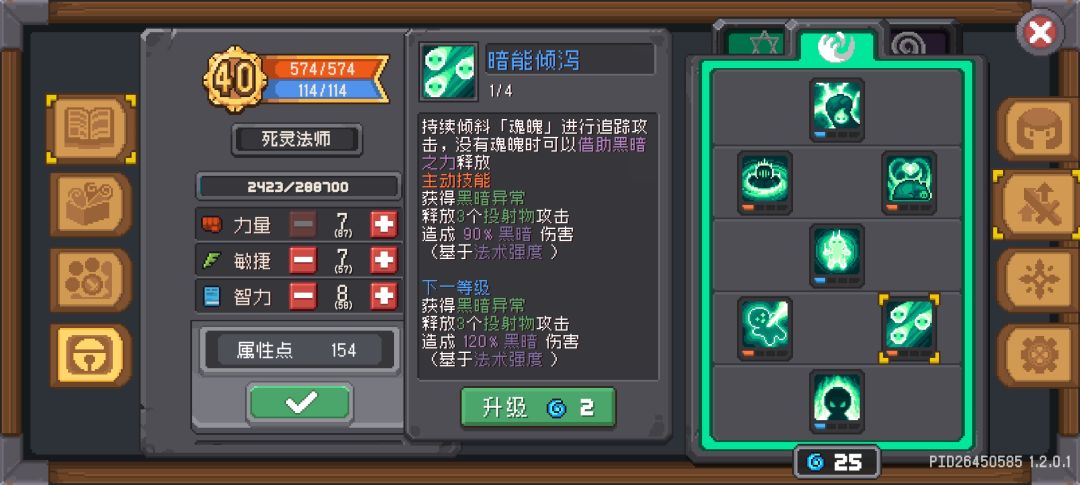Open the gear settings icon on right
Viewport: 1080px width, 485px height.
tap(1037, 355)
